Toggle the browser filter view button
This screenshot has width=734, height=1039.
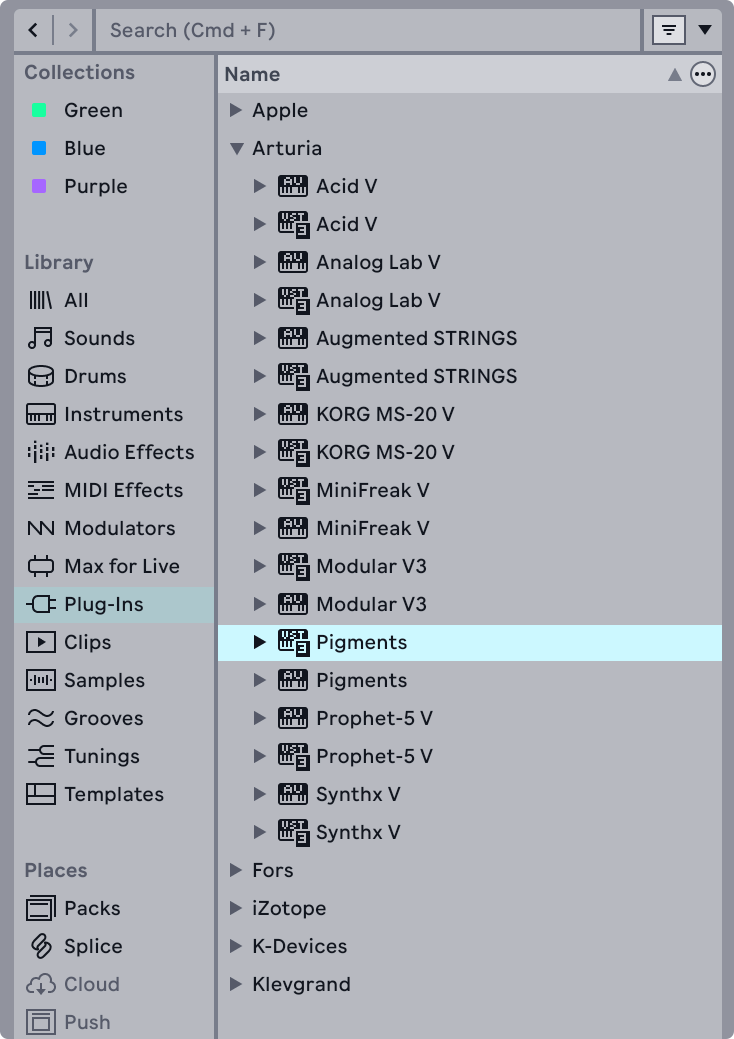(668, 30)
